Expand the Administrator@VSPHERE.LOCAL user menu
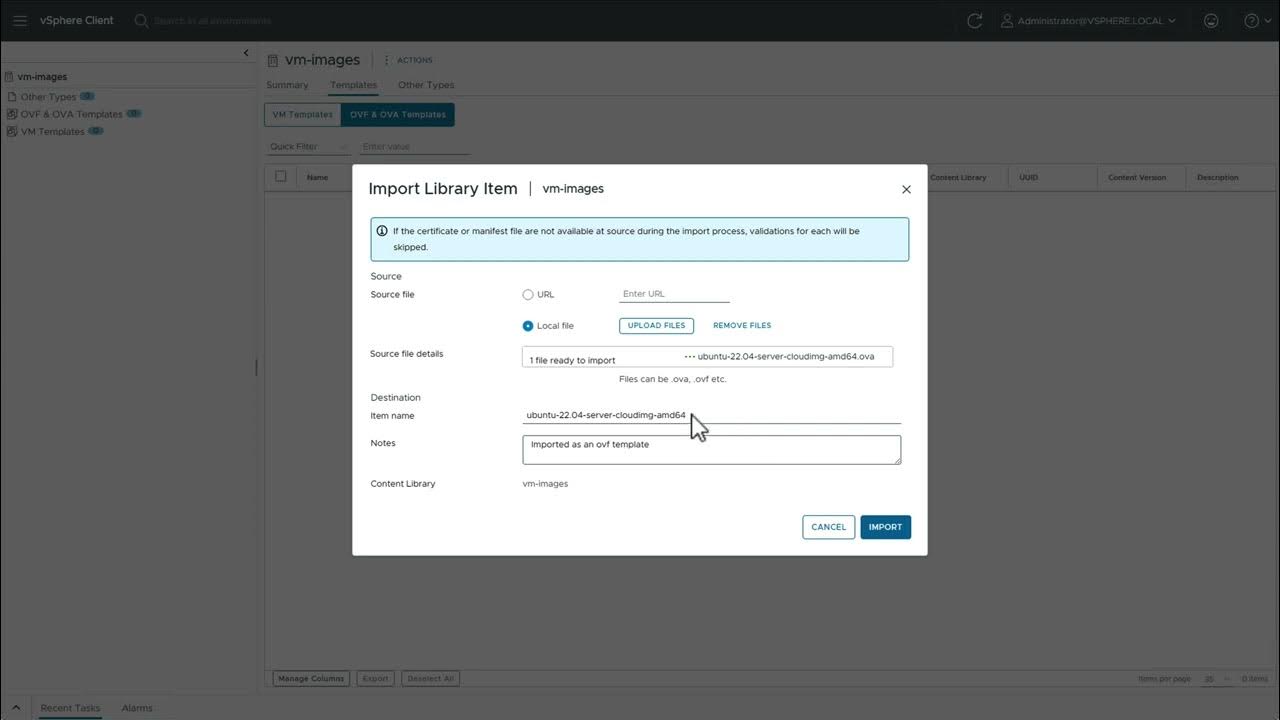The width and height of the screenshot is (1280, 720). pos(1089,20)
